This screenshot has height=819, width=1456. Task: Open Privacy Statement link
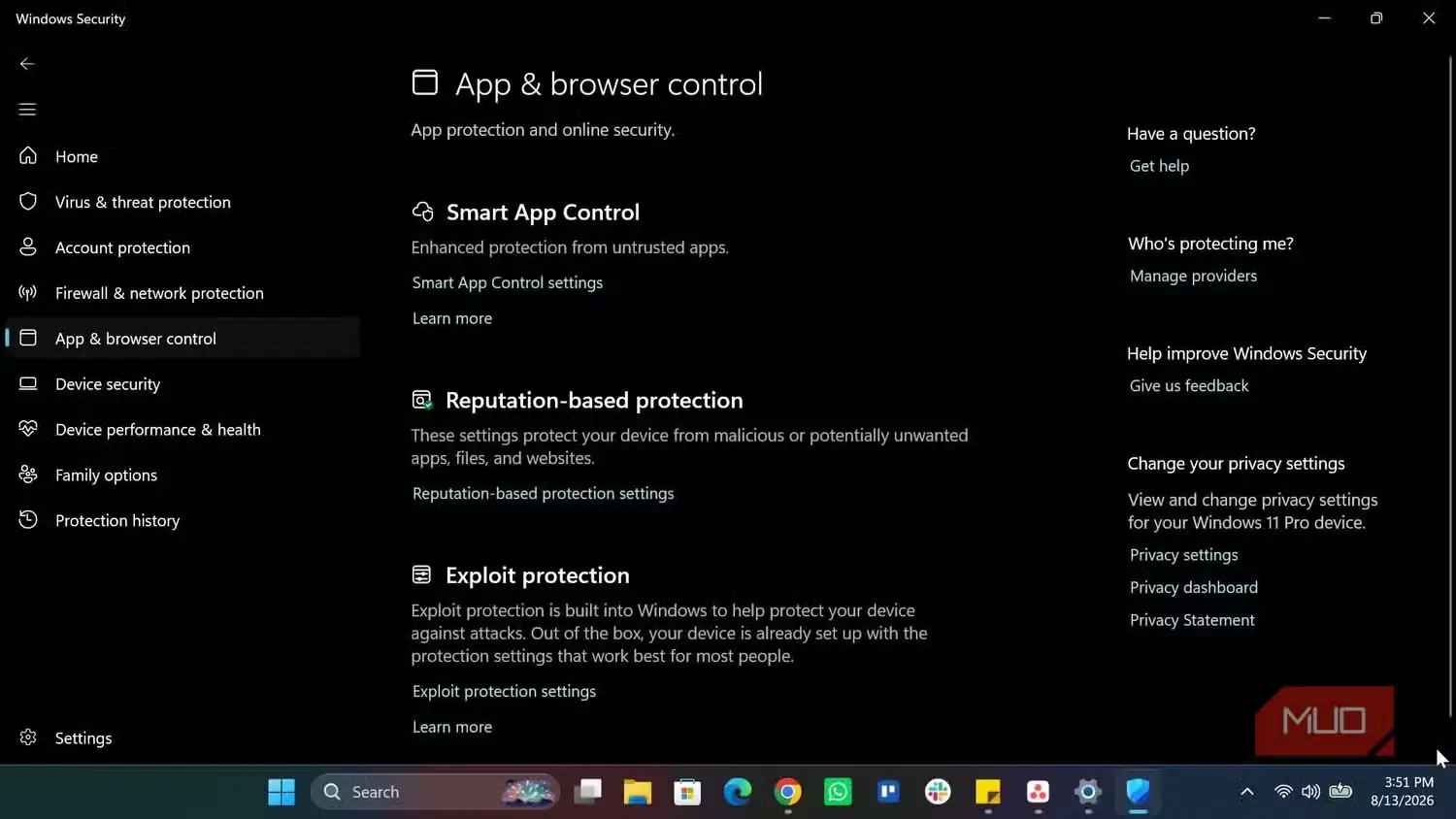(1192, 620)
